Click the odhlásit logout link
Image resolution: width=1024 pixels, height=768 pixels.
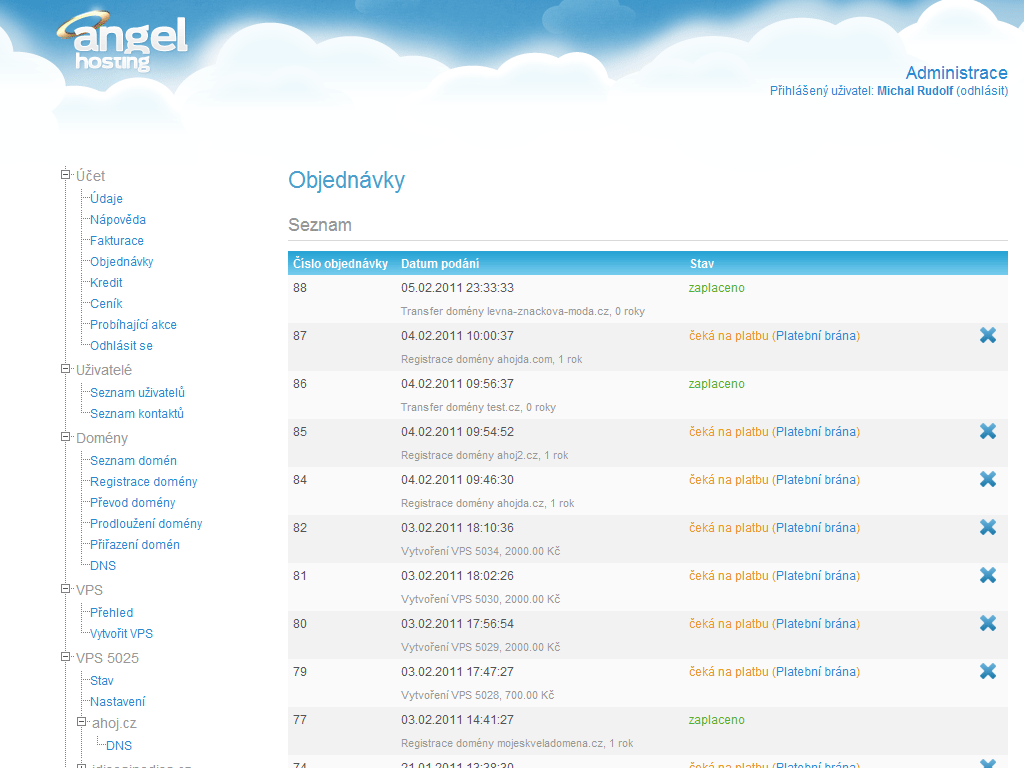(x=981, y=91)
